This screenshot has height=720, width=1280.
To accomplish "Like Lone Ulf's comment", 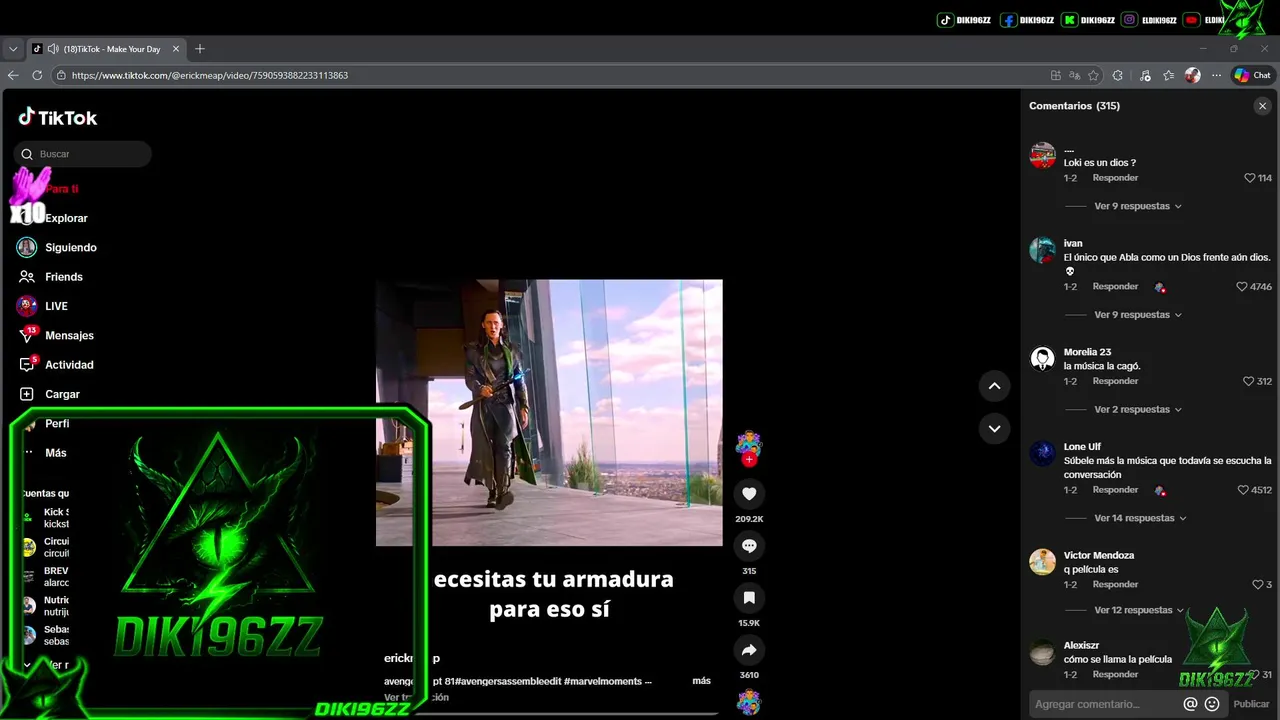I will pyautogui.click(x=1243, y=490).
